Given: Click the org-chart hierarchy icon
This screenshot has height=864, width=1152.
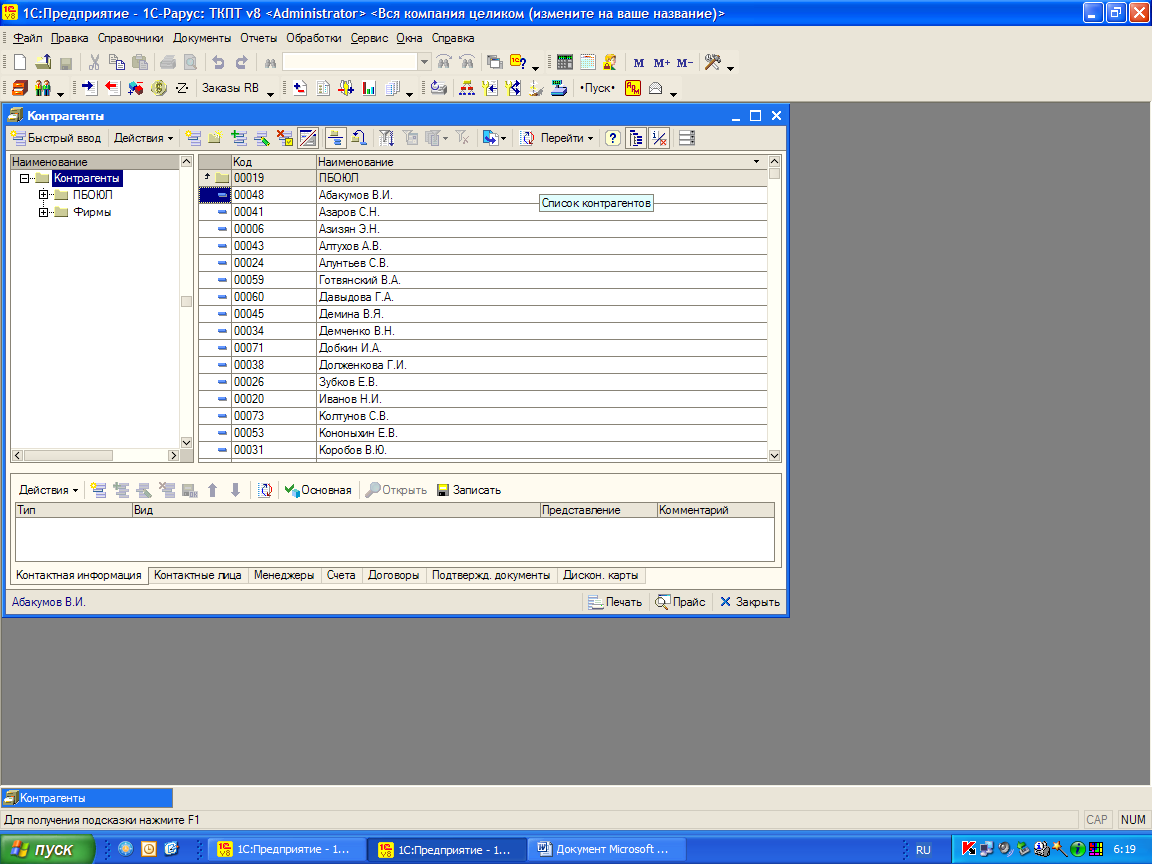Looking at the screenshot, I should 467,88.
